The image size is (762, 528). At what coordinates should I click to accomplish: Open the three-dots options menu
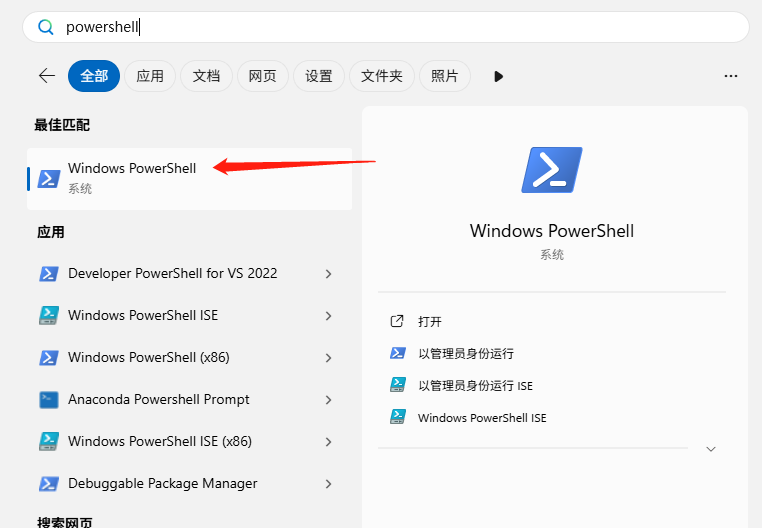[x=730, y=76]
